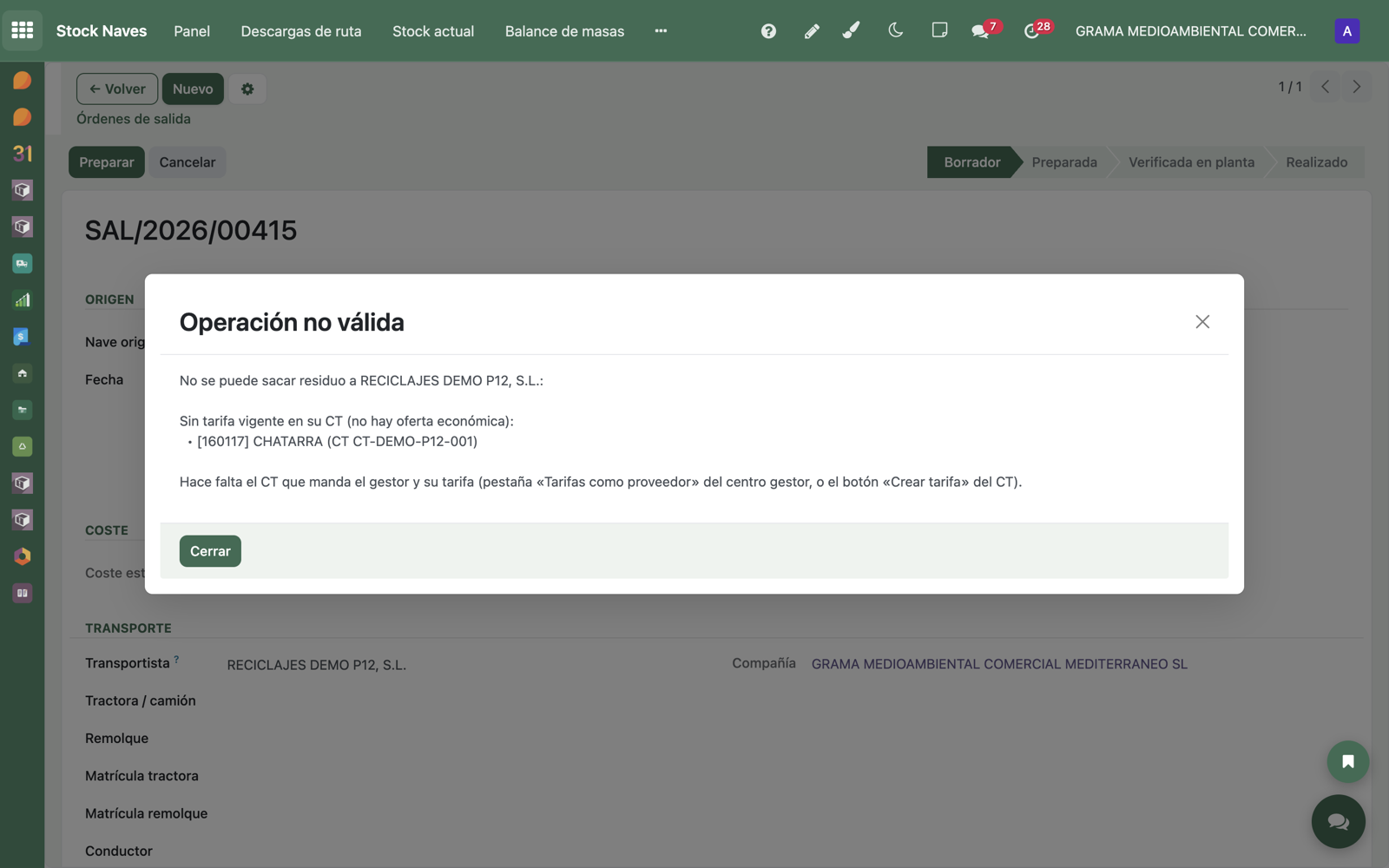This screenshot has height=868, width=1389.
Task: Open the green recycling triangle sidebar app
Action: [x=23, y=446]
